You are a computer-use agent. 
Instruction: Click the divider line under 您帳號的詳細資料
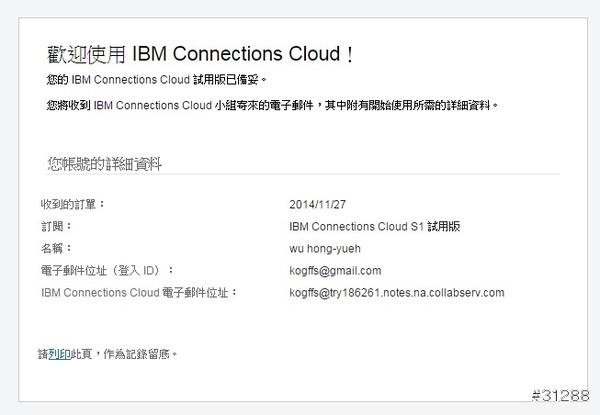point(300,174)
